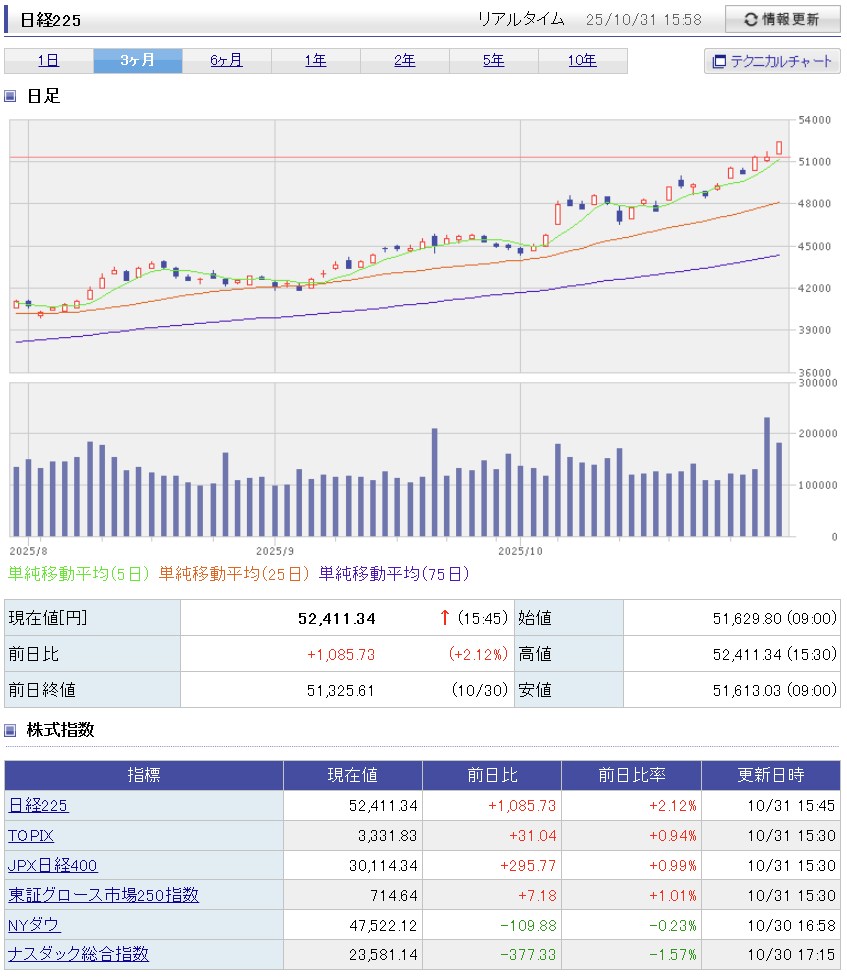This screenshot has height=978, width=847.
Task: Select the 3ヶ月 period tab
Action: [138, 61]
